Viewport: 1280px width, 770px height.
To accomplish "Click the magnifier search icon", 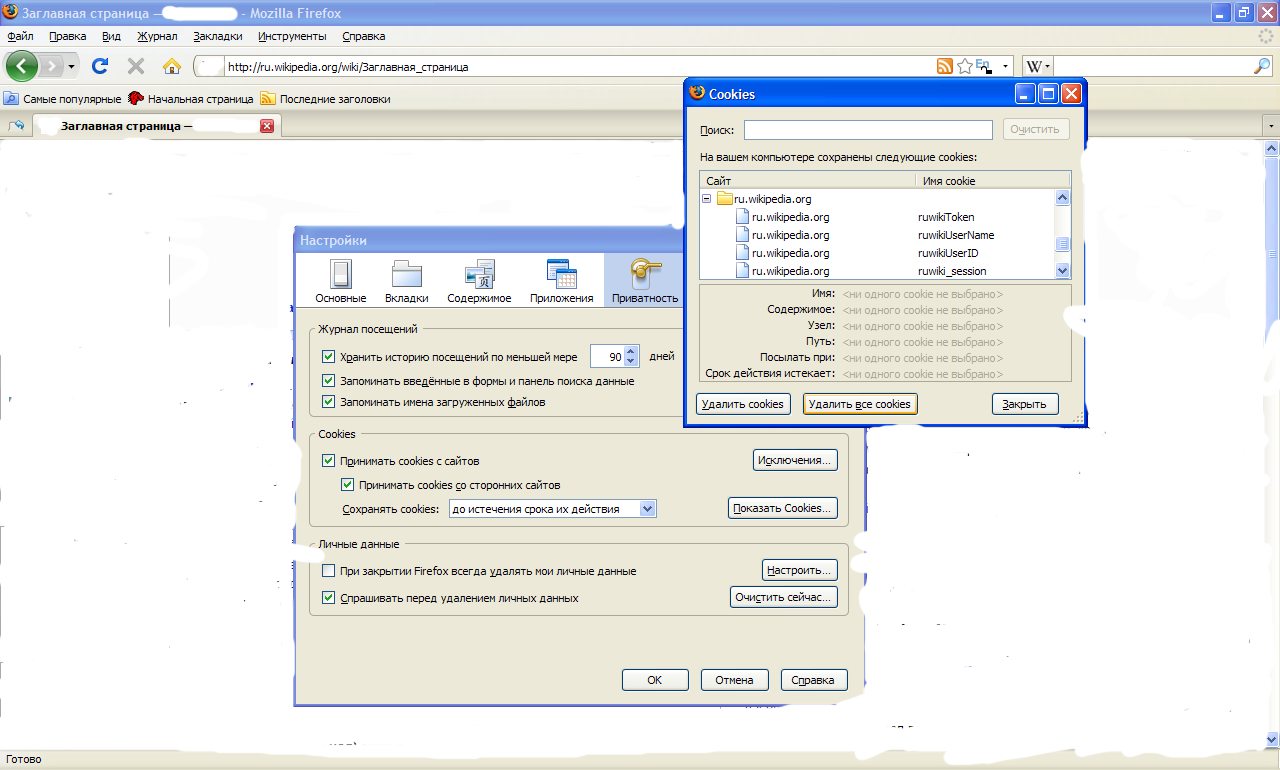I will point(1262,66).
